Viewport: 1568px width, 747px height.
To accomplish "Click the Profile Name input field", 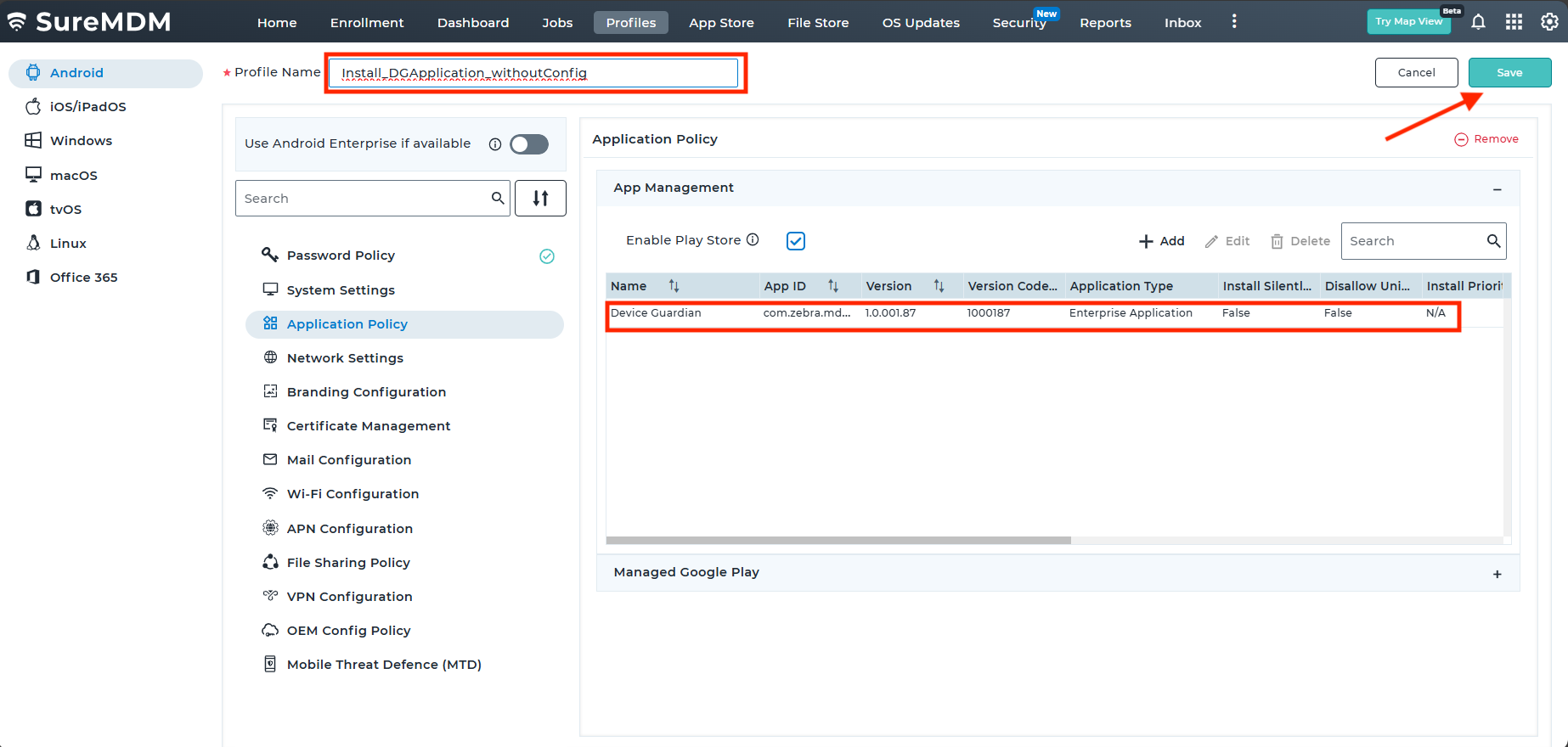I will [x=533, y=73].
